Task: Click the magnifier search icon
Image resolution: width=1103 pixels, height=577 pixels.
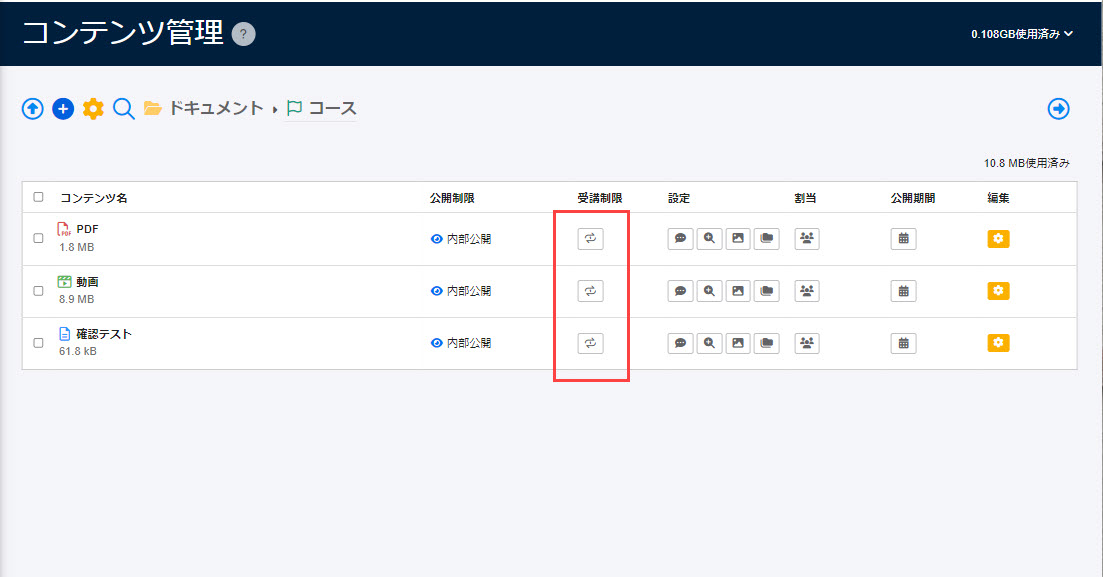Action: point(123,109)
